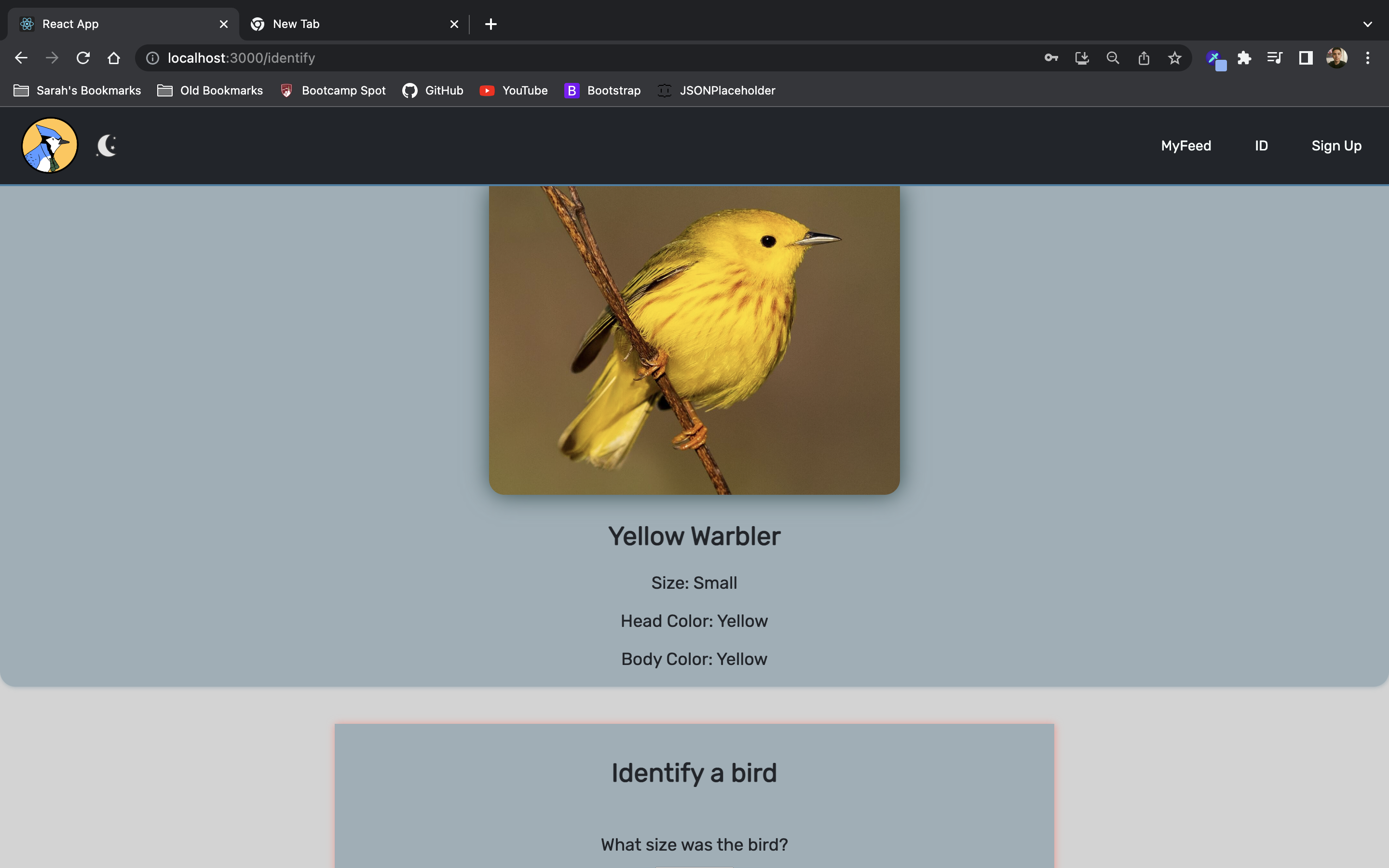
Task: Click the download icon near the address bar
Action: 1082,57
